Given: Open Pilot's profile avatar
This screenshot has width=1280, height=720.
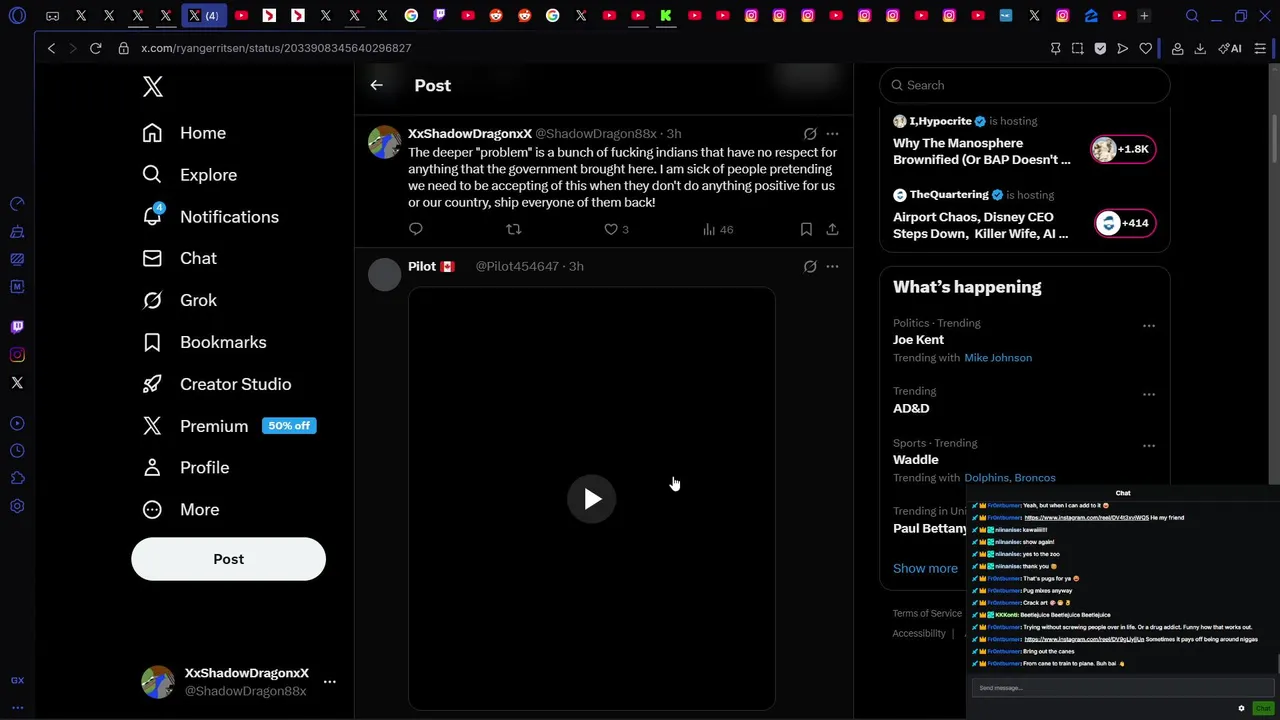Looking at the screenshot, I should (x=384, y=275).
